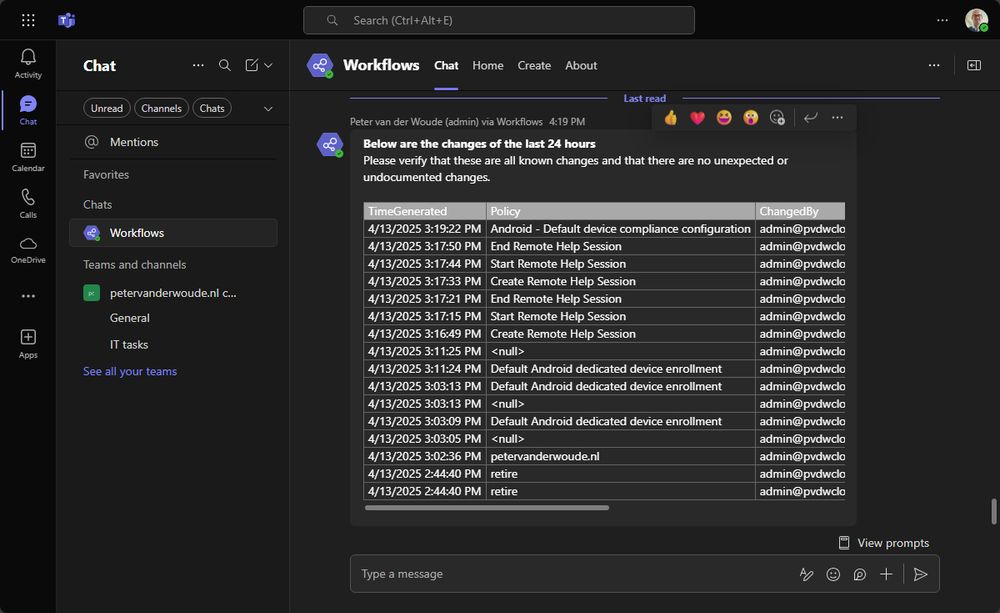The width and height of the screenshot is (1000, 613).
Task: Open header more options ellipsis
Action: [x=934, y=65]
